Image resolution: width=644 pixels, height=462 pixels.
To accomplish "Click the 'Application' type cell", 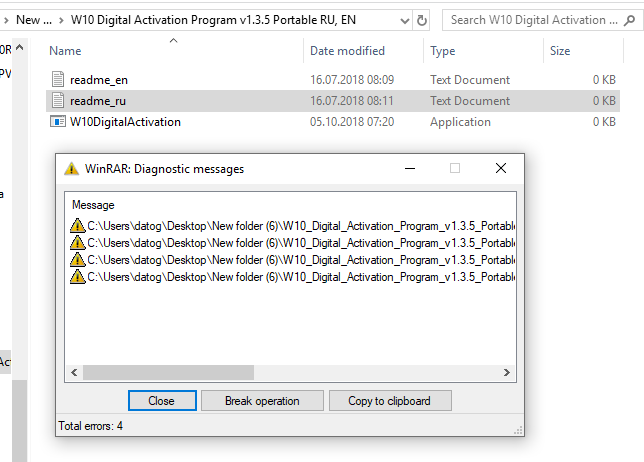I will 460,122.
